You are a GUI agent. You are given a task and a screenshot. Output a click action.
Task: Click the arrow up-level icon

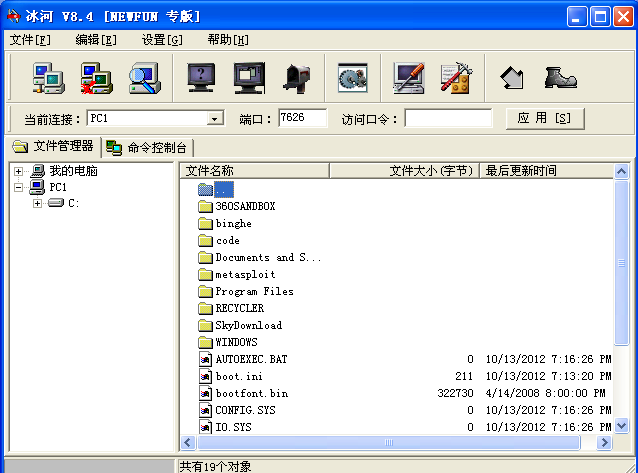click(512, 78)
